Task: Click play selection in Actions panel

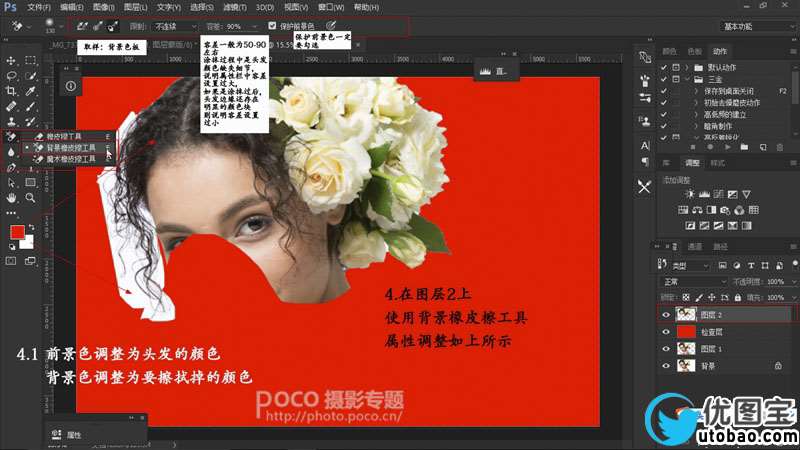Action: click(x=728, y=147)
